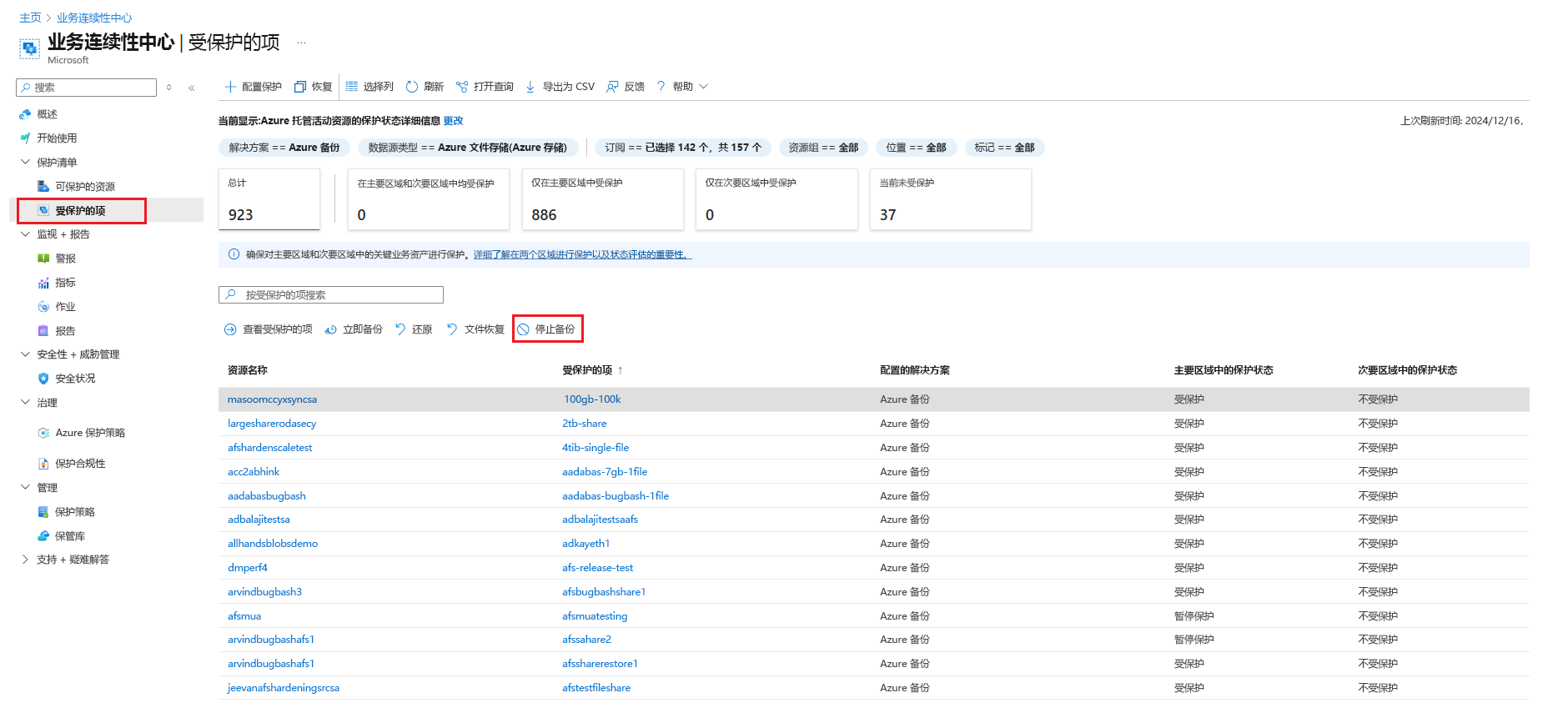1568x718 pixels.
Task: Click the 刷新 refresh icon
Action: click(412, 87)
